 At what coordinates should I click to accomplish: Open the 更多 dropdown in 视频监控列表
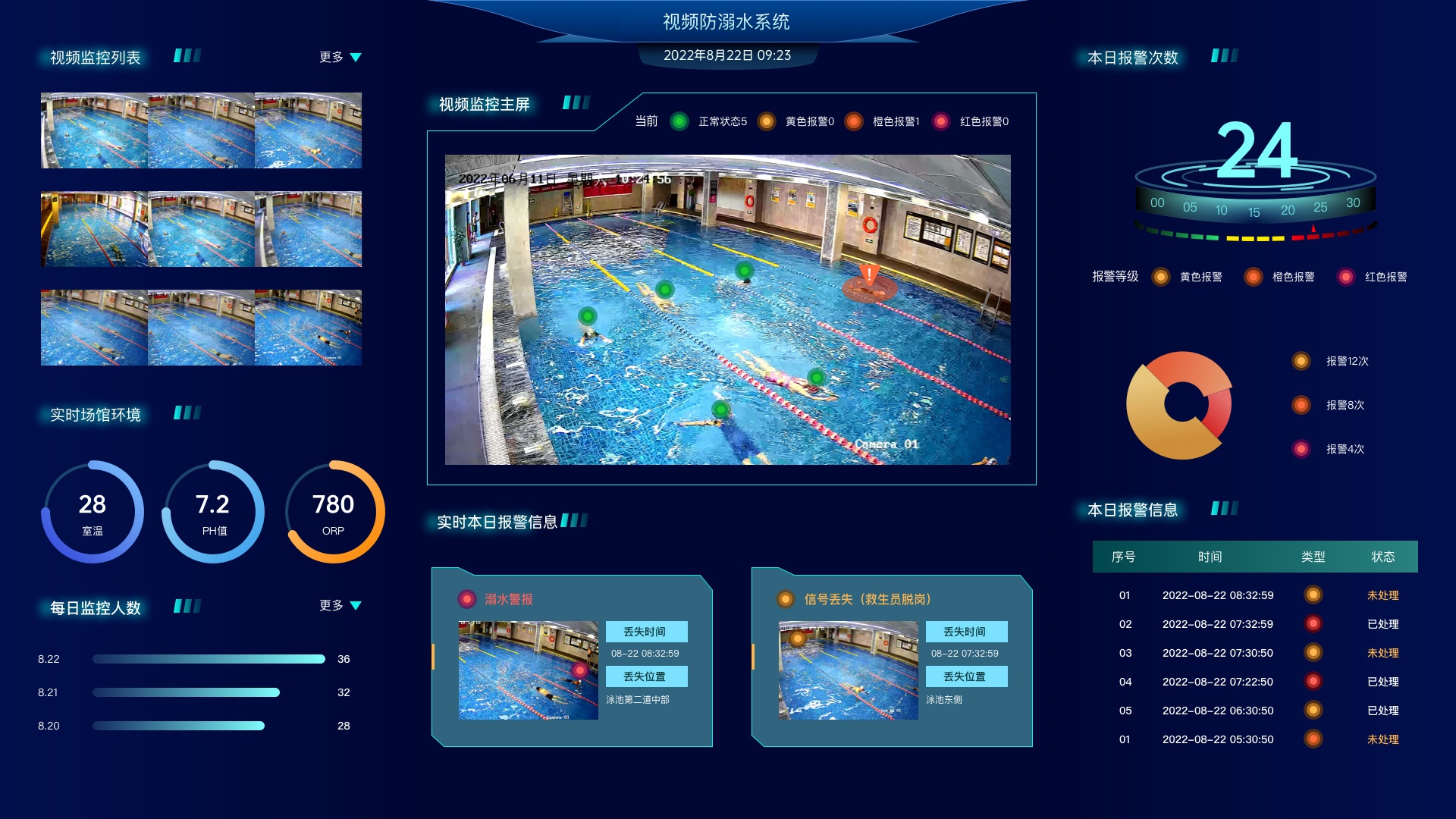click(x=331, y=55)
